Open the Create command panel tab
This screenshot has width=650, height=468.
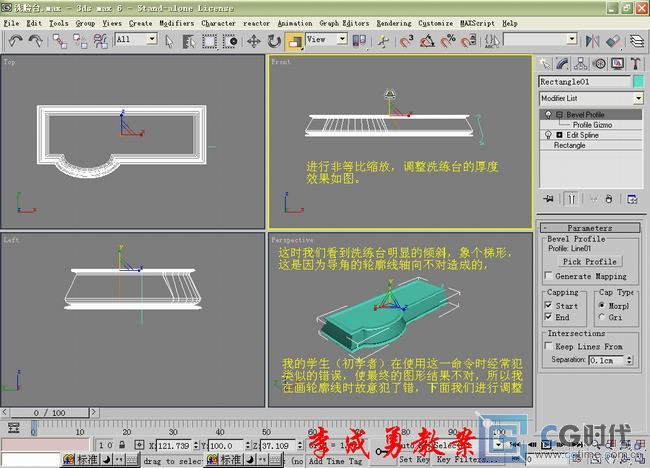[x=545, y=63]
